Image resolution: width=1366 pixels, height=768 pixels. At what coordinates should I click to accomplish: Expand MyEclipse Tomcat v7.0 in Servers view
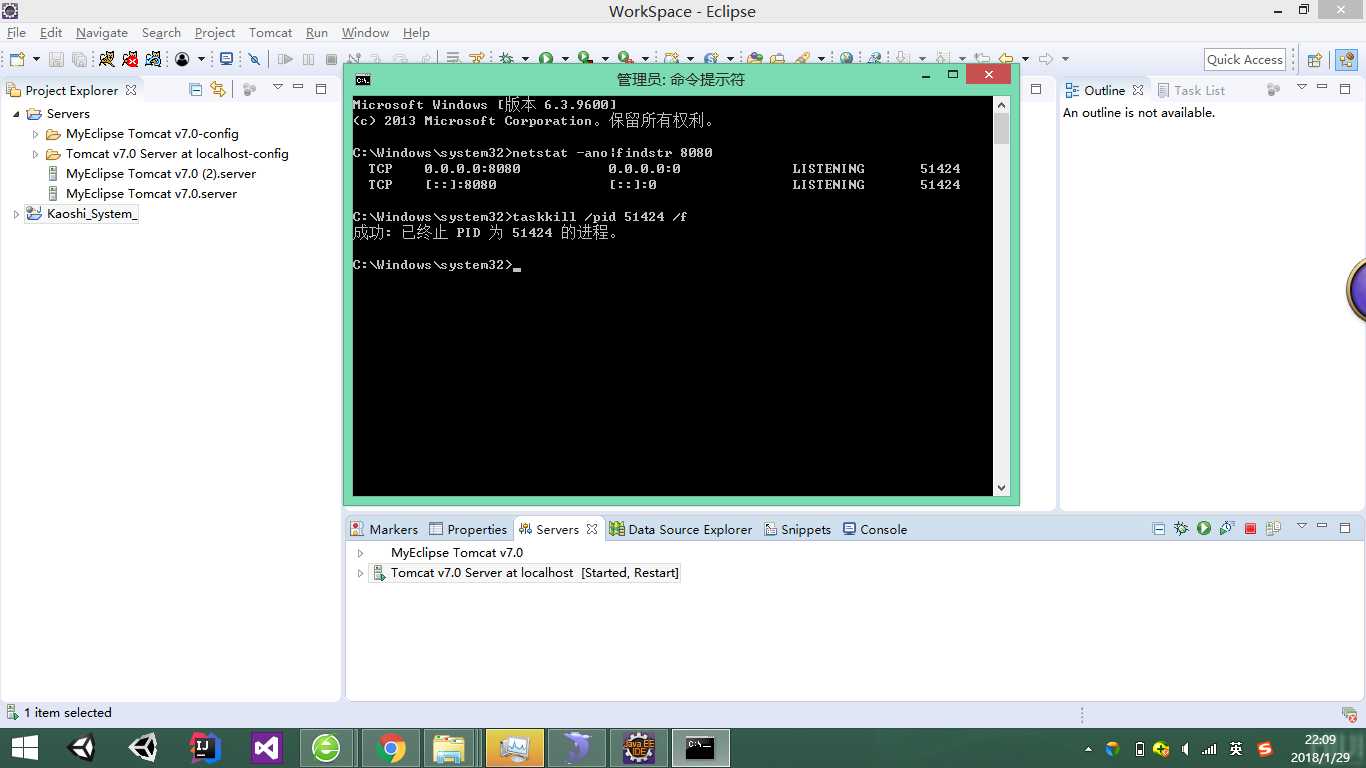coord(360,553)
